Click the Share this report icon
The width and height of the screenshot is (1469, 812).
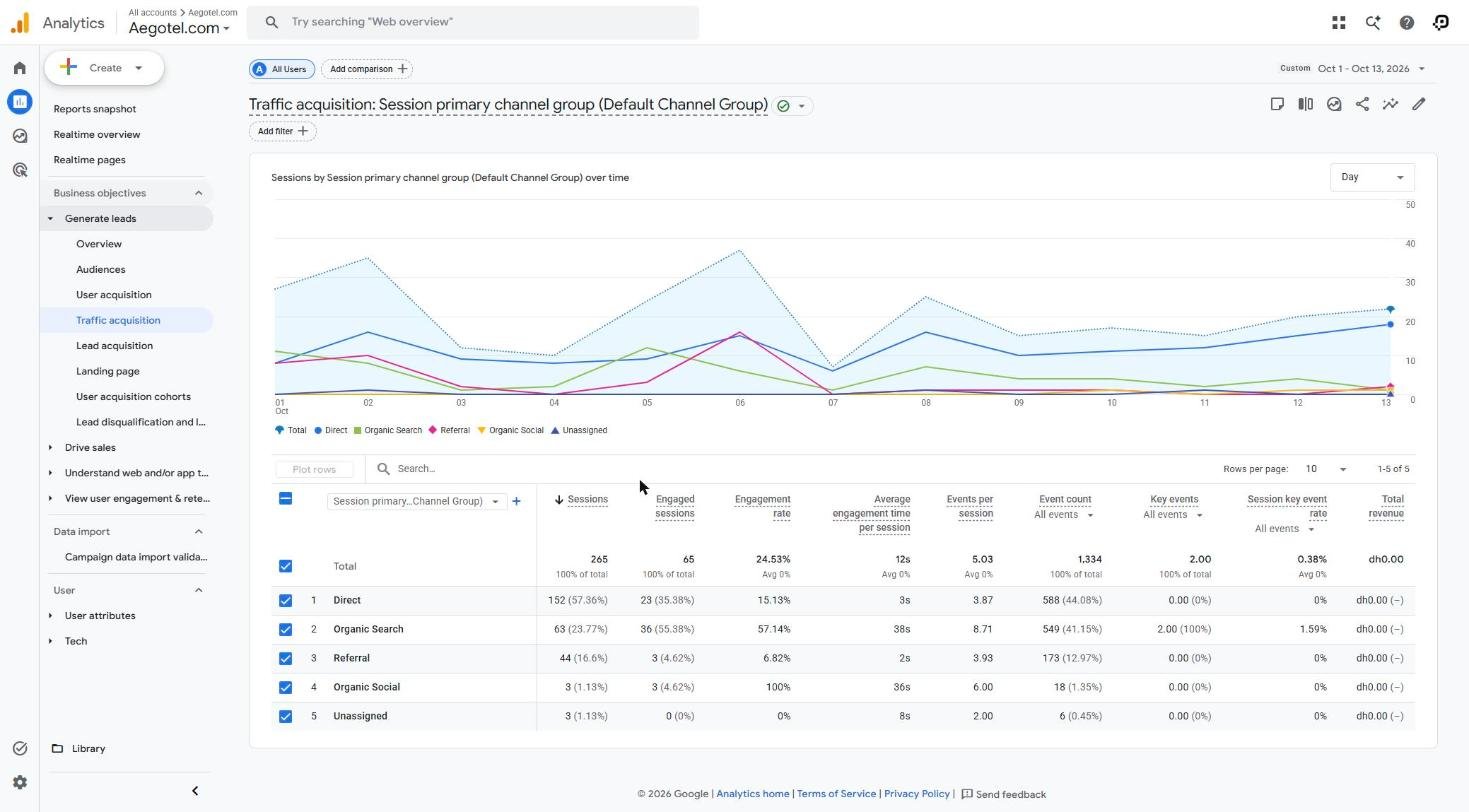[1362, 104]
